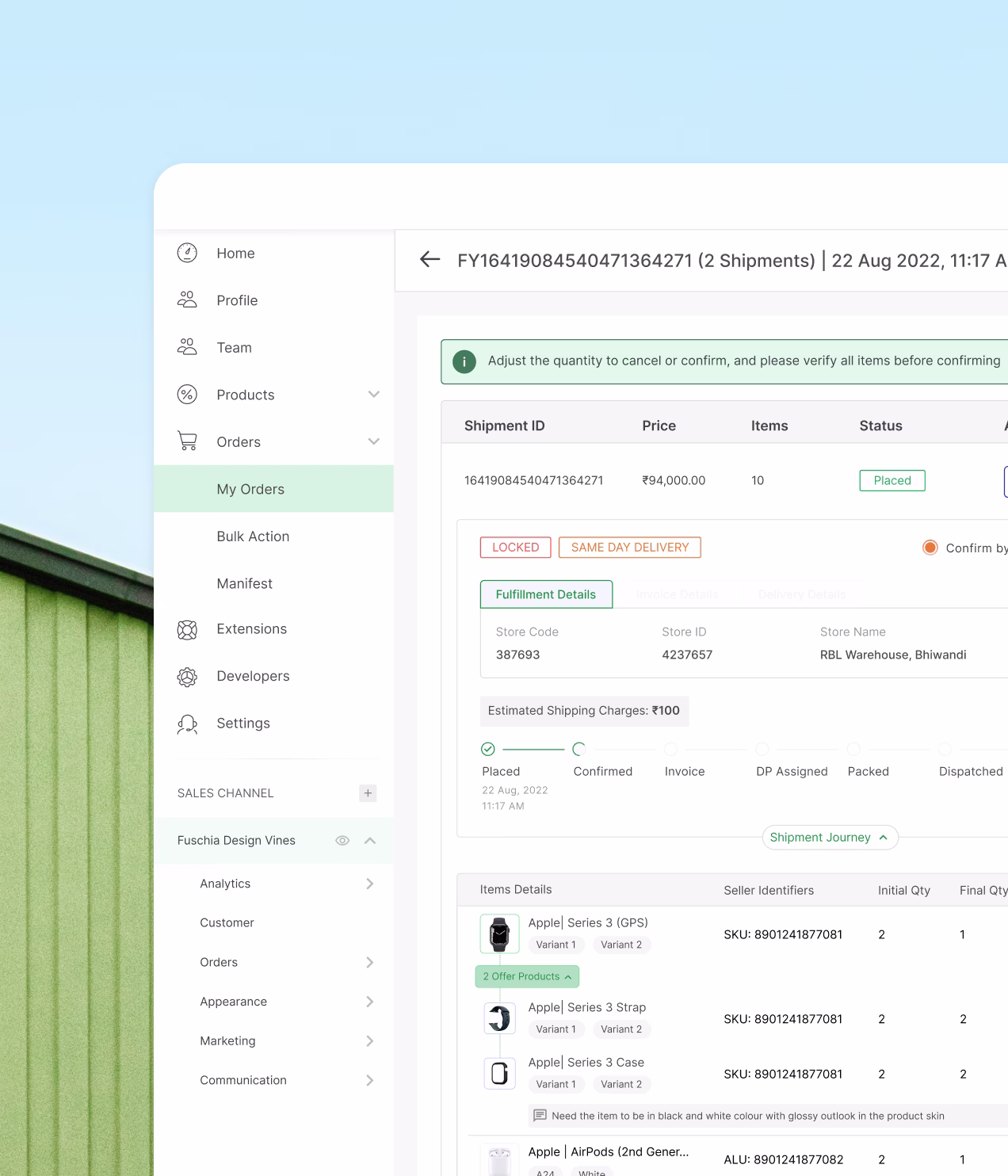
Task: Toggle visibility of Fuschia Design Vines channel
Action: (x=342, y=840)
